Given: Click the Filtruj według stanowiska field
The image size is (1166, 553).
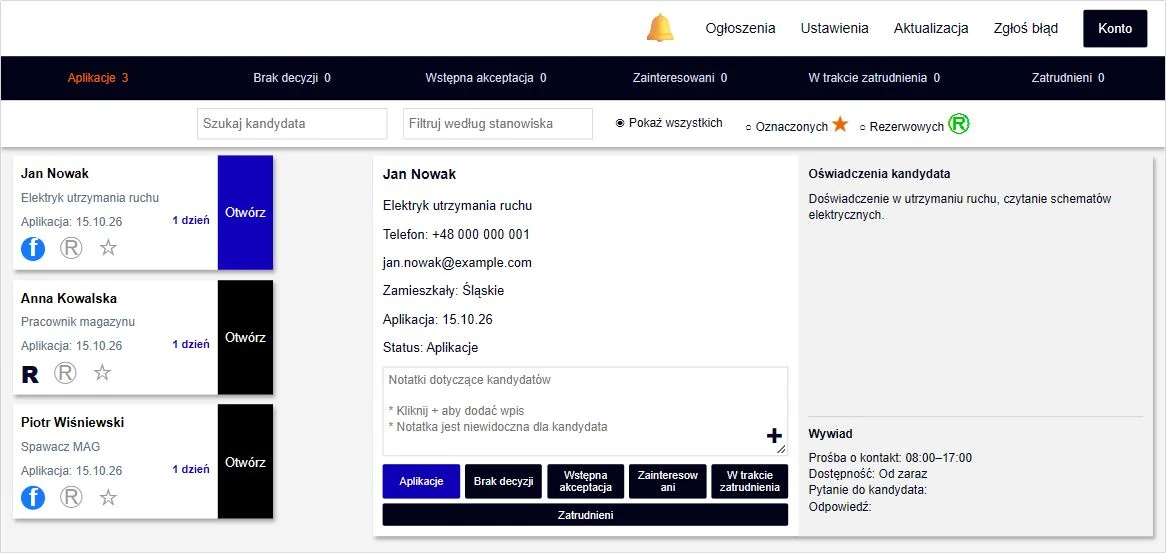Looking at the screenshot, I should 497,123.
